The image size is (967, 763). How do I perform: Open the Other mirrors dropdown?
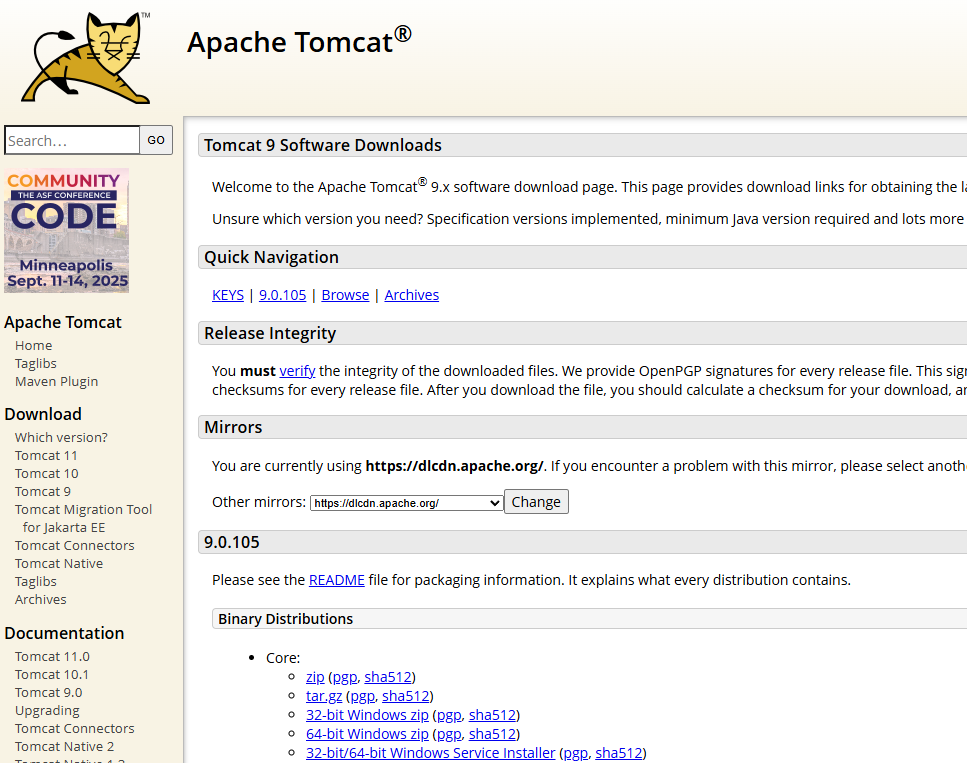pos(406,503)
